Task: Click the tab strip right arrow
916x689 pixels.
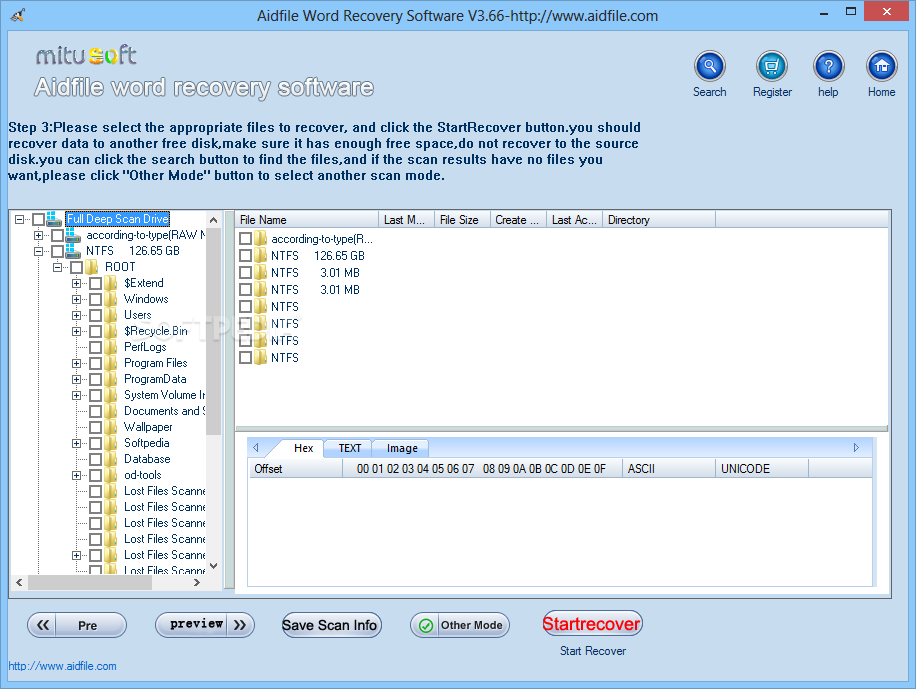Action: point(856,448)
